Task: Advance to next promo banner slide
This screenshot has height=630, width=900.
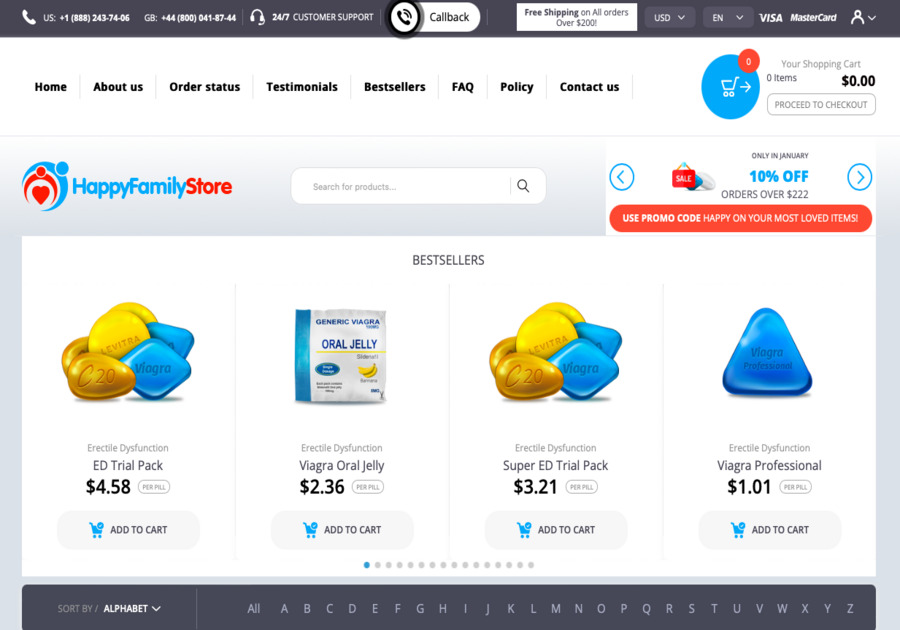Action: coord(859,177)
